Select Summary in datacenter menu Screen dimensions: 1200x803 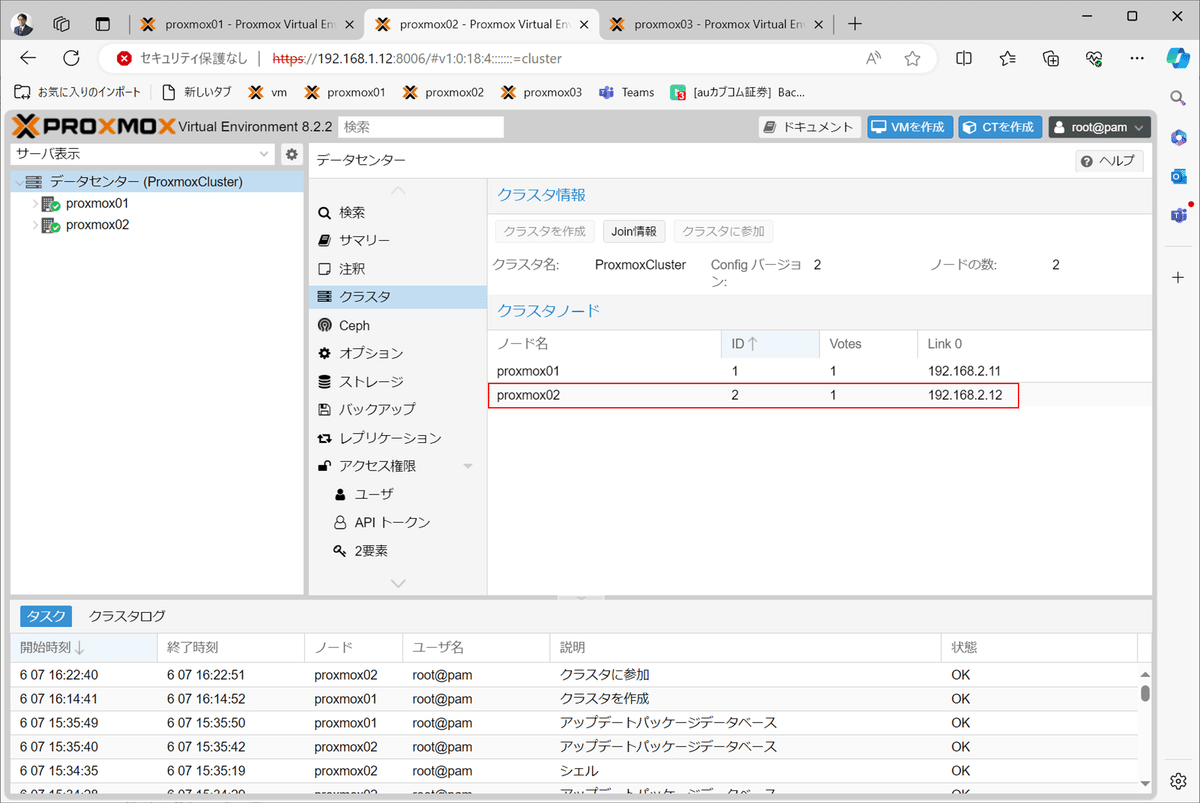(398, 241)
